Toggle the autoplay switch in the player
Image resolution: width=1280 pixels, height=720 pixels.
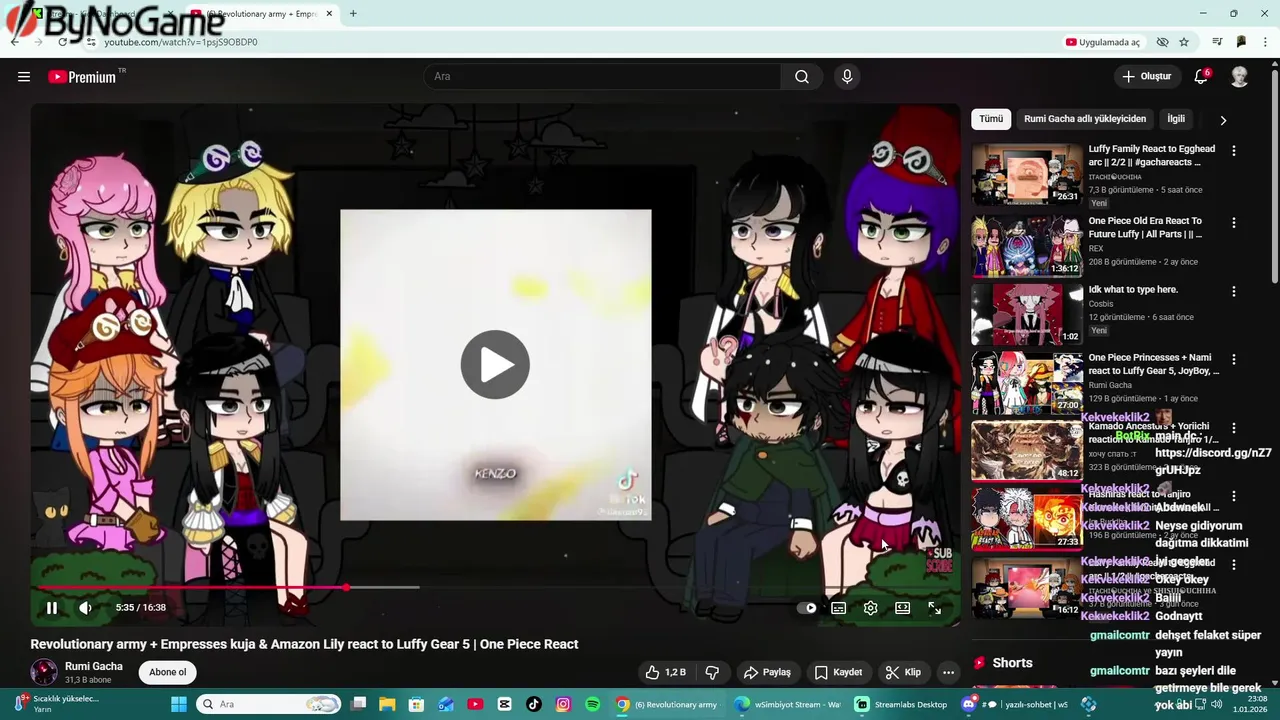[808, 607]
